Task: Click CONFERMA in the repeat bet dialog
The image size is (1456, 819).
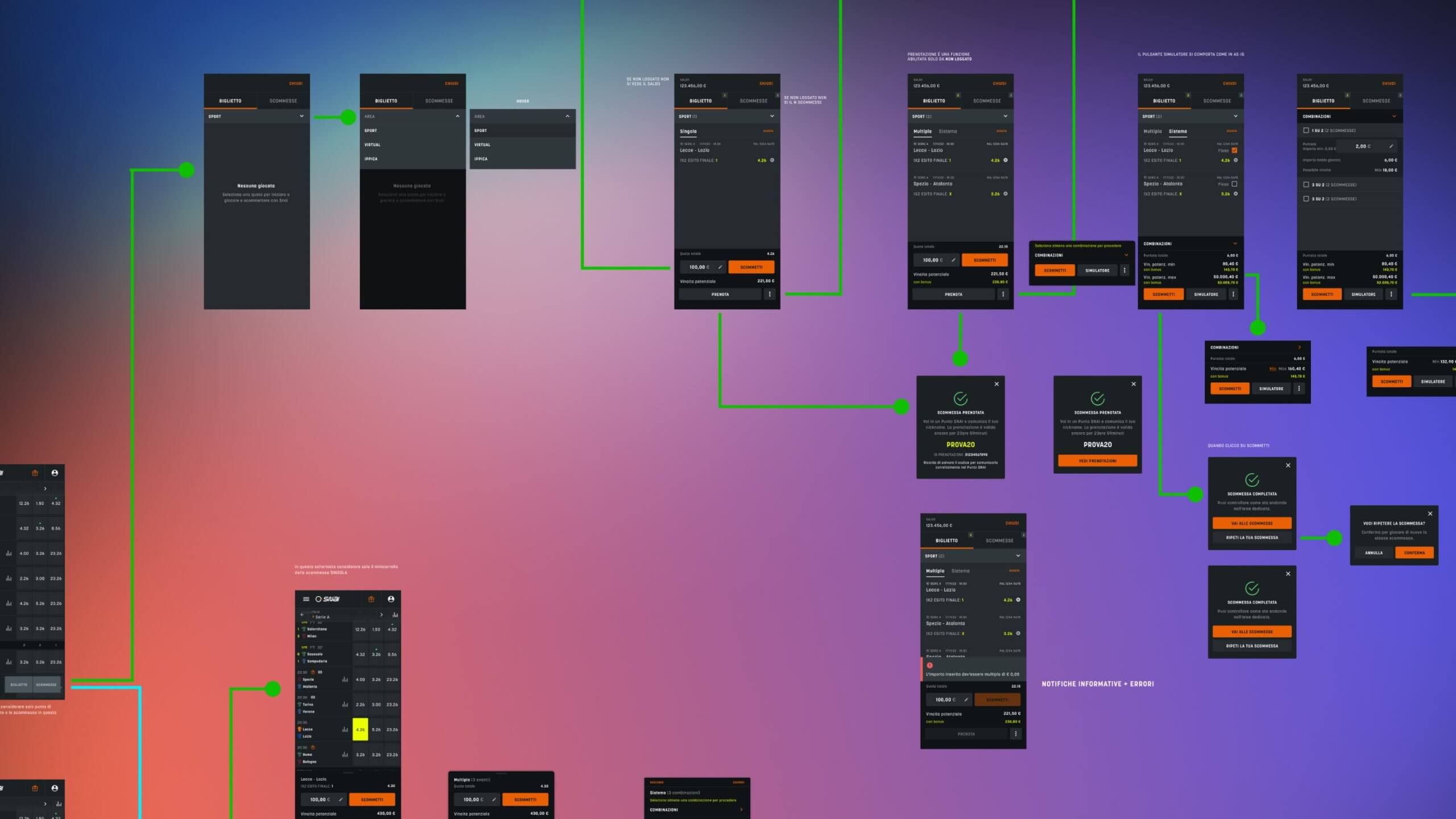Action: click(1414, 553)
